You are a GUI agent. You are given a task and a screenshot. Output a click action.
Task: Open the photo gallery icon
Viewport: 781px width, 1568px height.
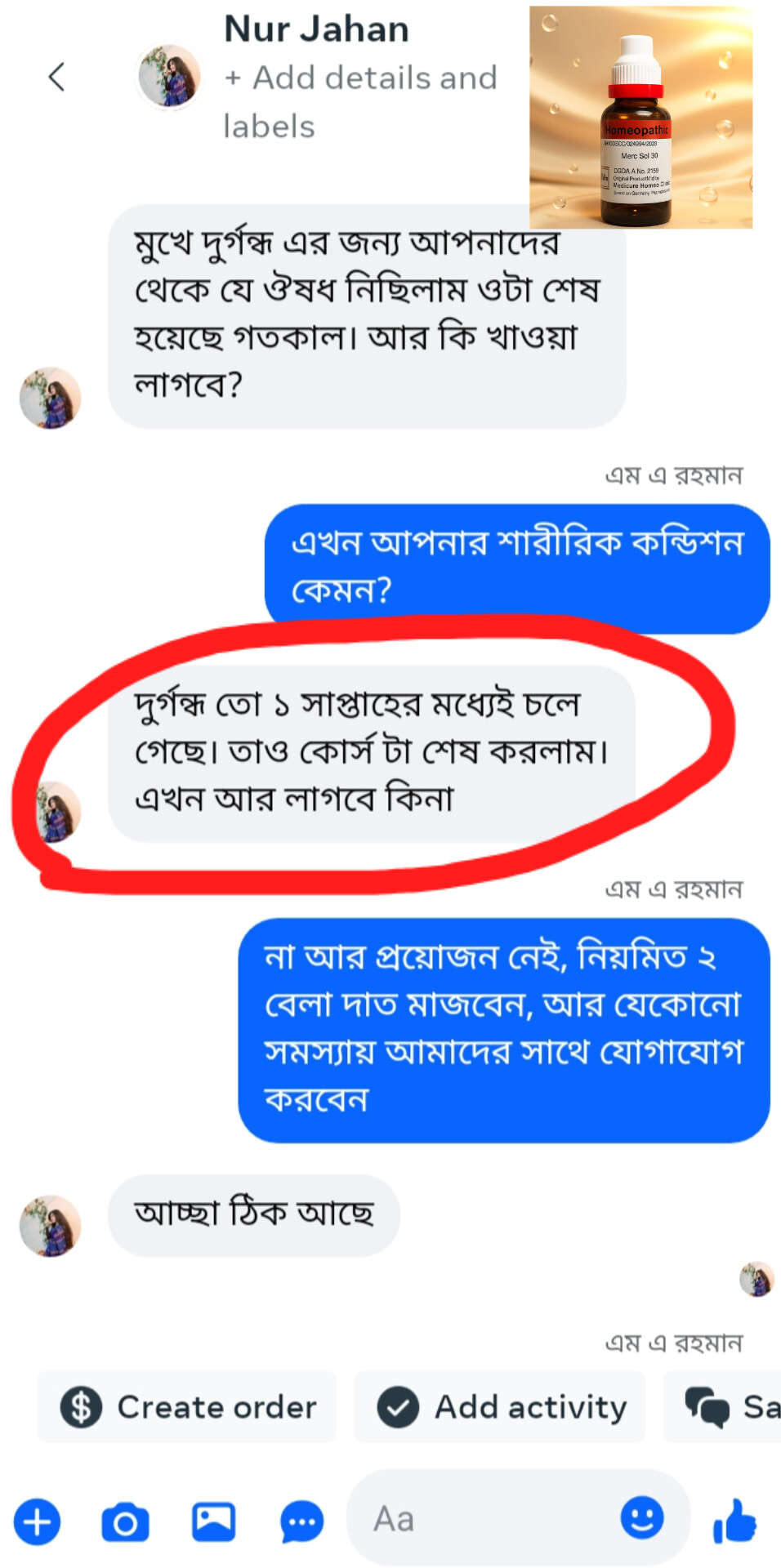(213, 1522)
